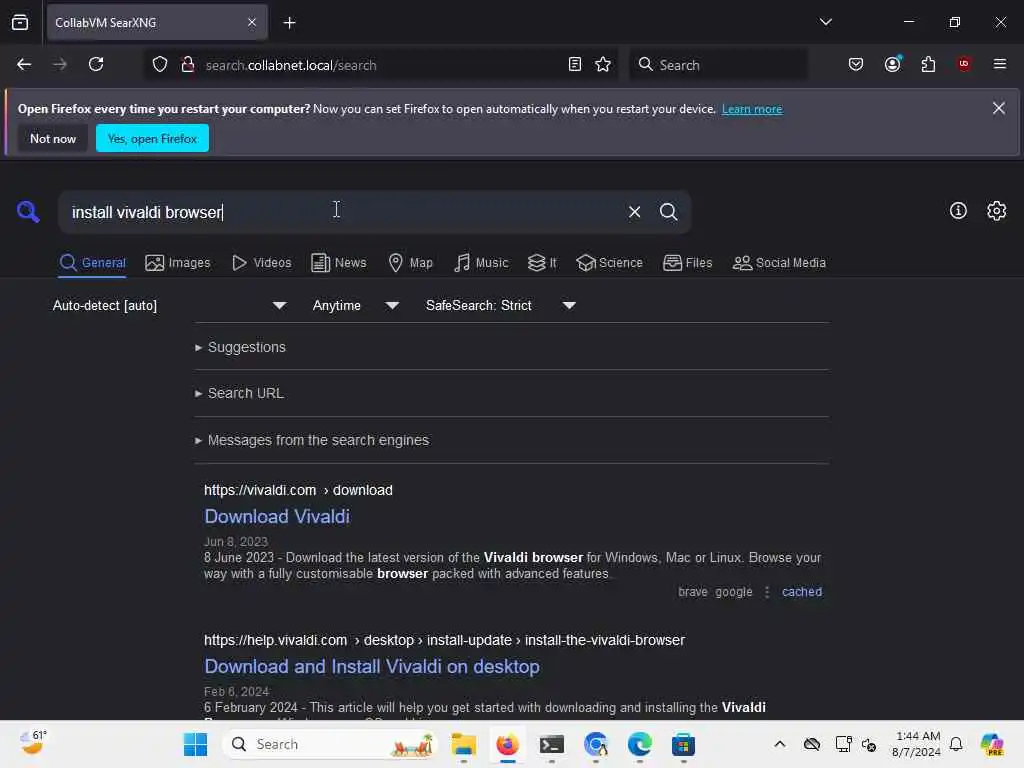Image resolution: width=1024 pixels, height=768 pixels.
Task: Open the SafeSearch: Strict dropdown
Action: click(500, 306)
